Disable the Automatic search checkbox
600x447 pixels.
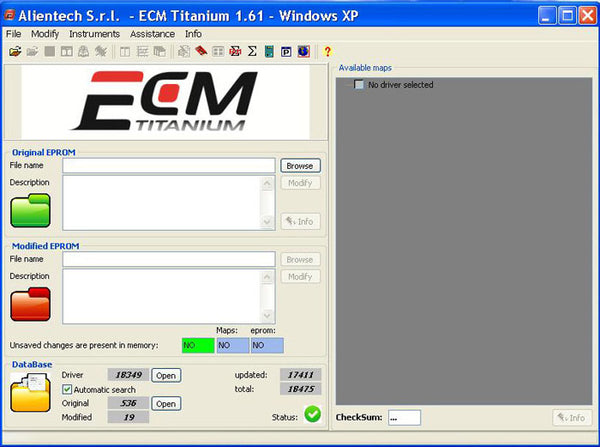tap(67, 389)
